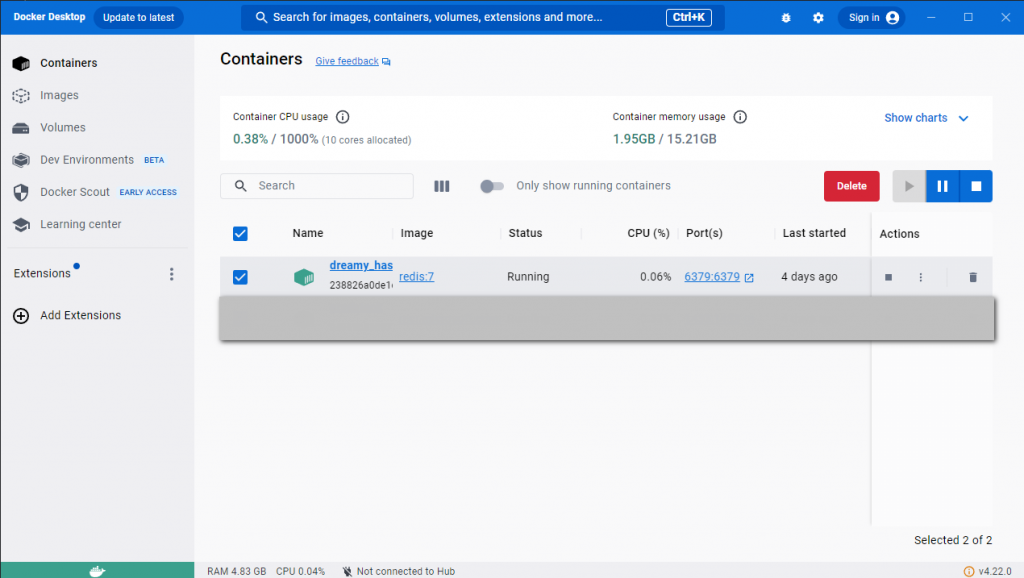This screenshot has height=578, width=1024.
Task: Click the Dev Environments box icon
Action: 21,160
